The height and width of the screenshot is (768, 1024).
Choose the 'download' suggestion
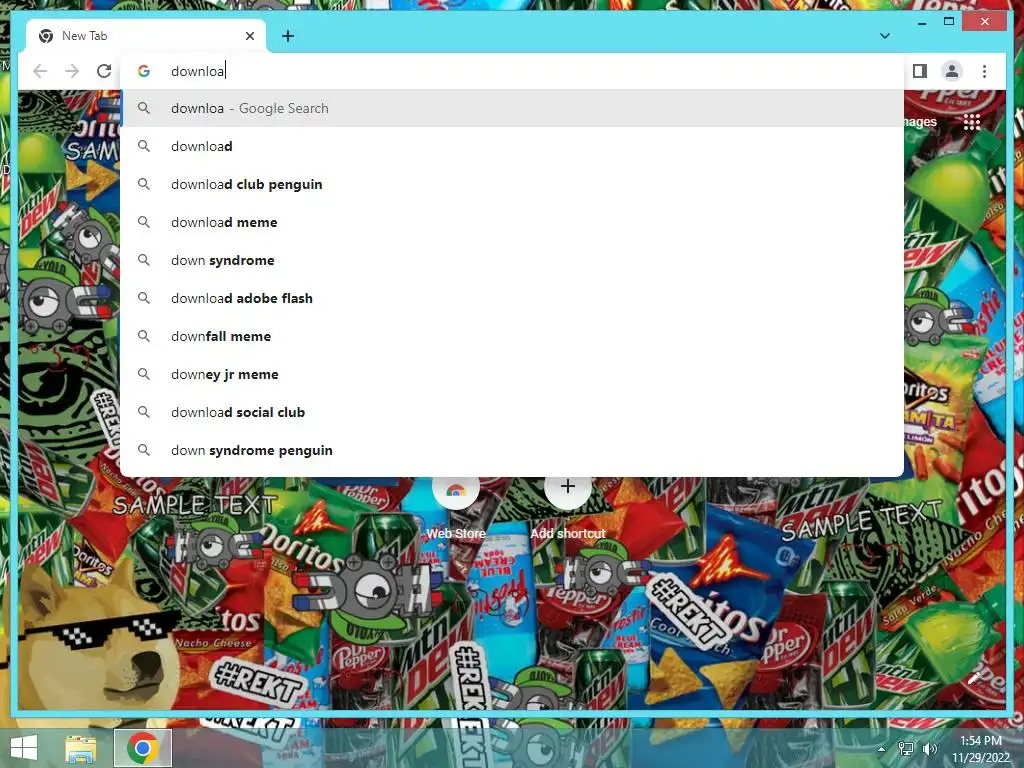tap(513, 146)
